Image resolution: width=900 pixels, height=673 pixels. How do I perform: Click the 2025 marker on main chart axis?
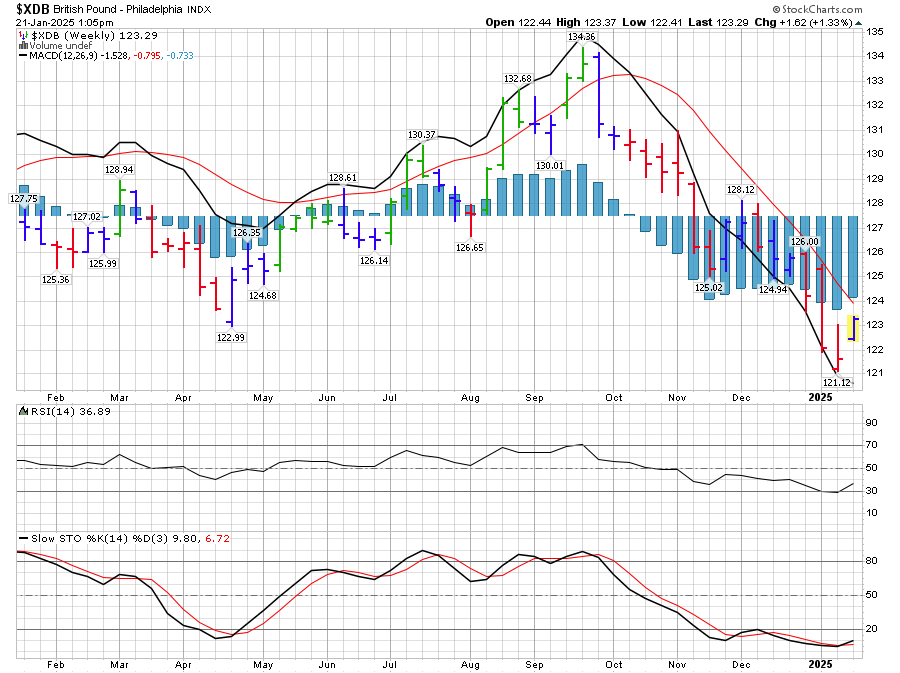820,397
